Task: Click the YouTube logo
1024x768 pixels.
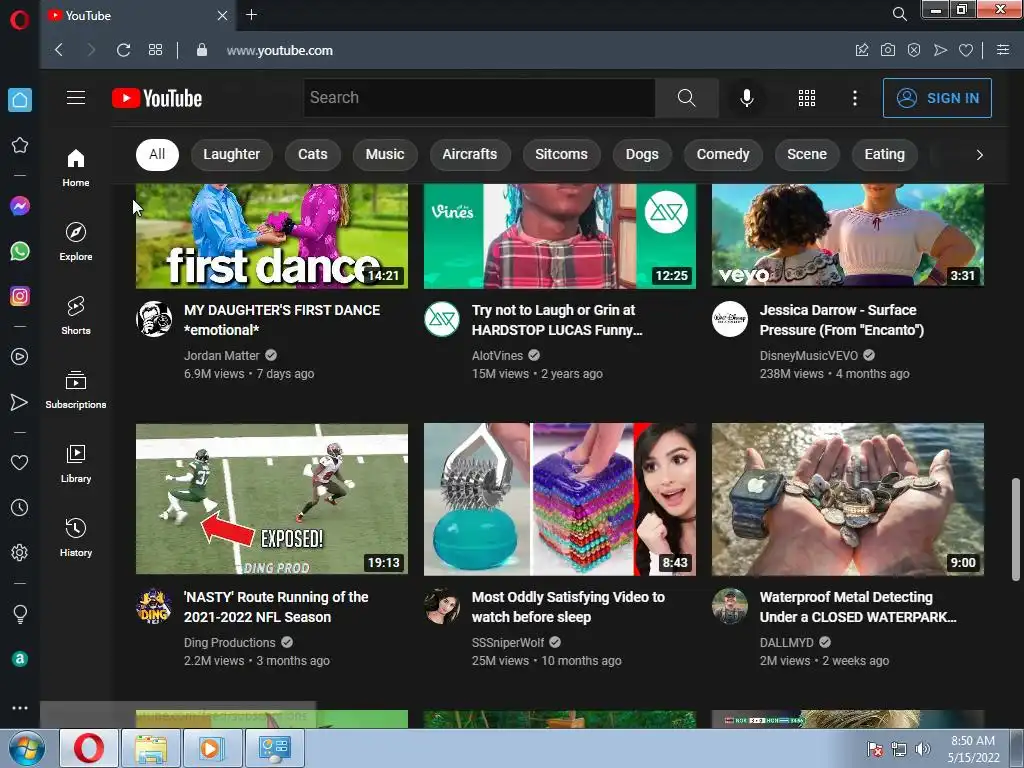Action: [157, 98]
